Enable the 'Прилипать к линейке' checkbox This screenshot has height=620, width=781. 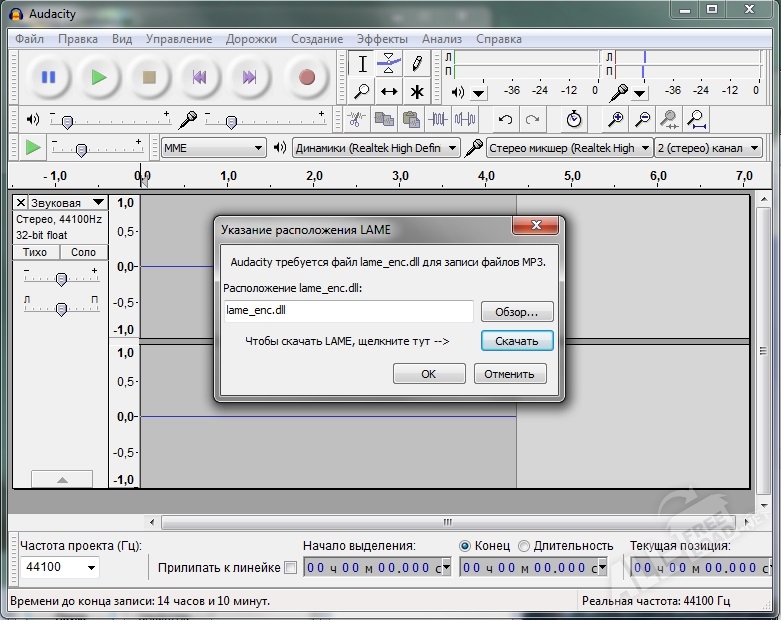click(x=291, y=568)
